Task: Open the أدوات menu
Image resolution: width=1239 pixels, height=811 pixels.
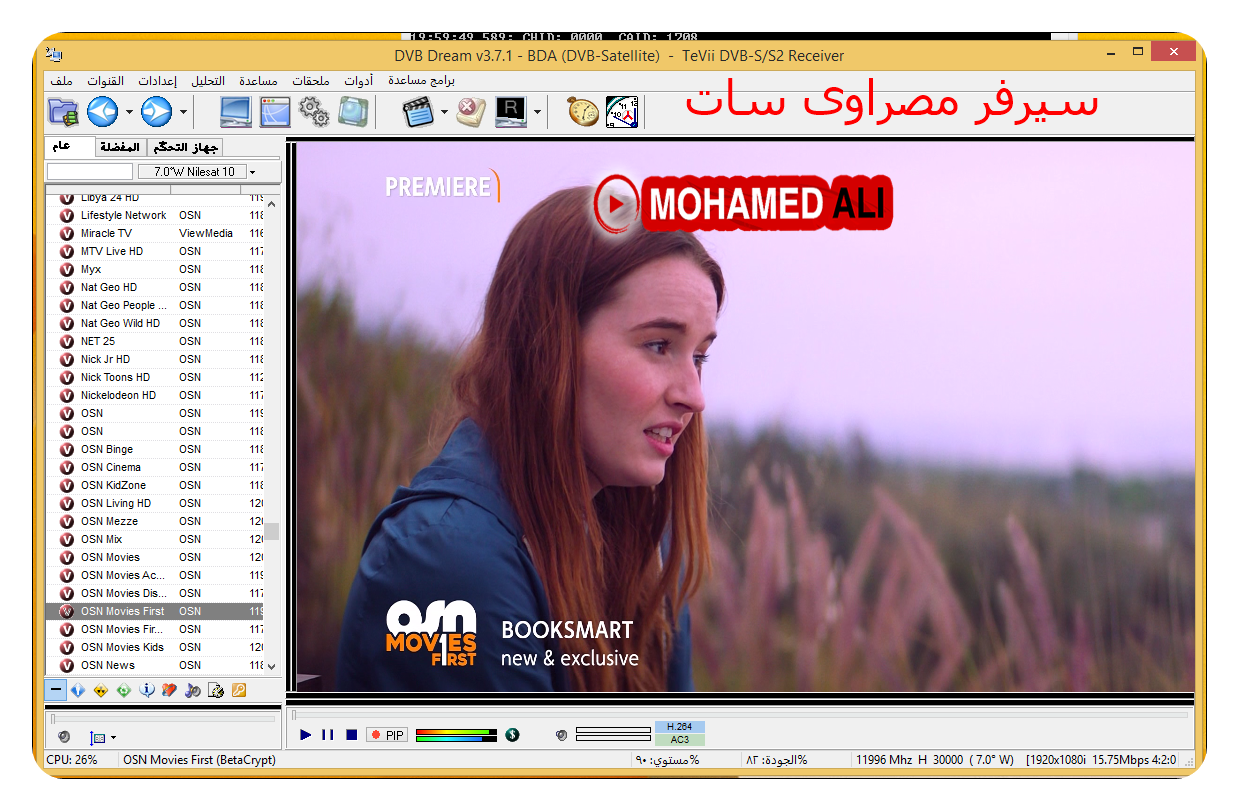Action: [x=358, y=80]
